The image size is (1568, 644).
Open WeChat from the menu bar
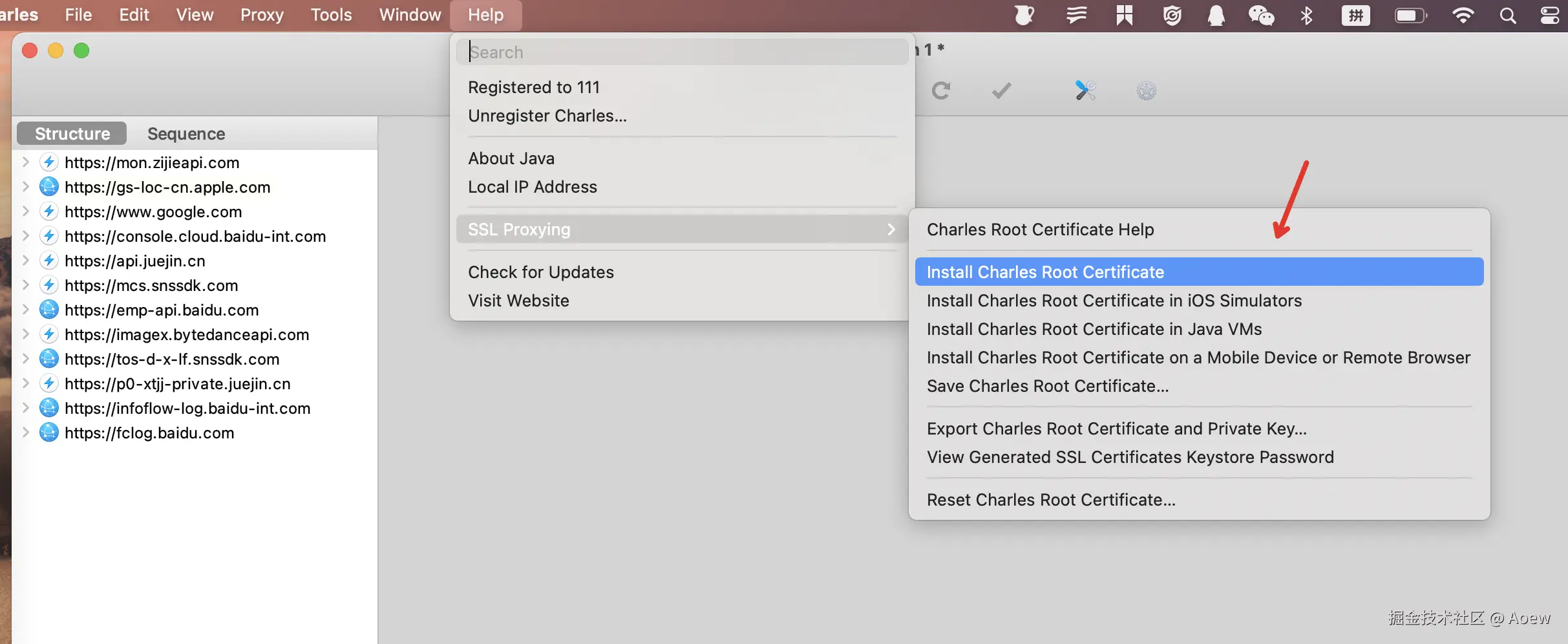(1260, 15)
